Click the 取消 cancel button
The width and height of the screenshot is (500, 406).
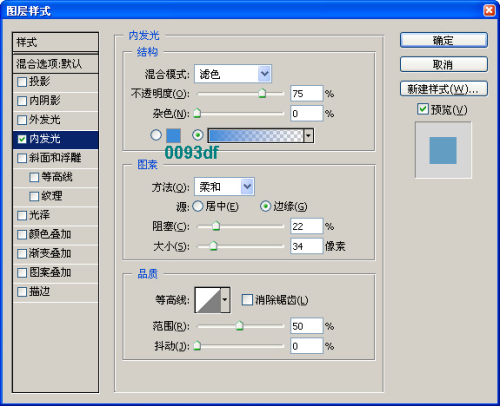(444, 64)
